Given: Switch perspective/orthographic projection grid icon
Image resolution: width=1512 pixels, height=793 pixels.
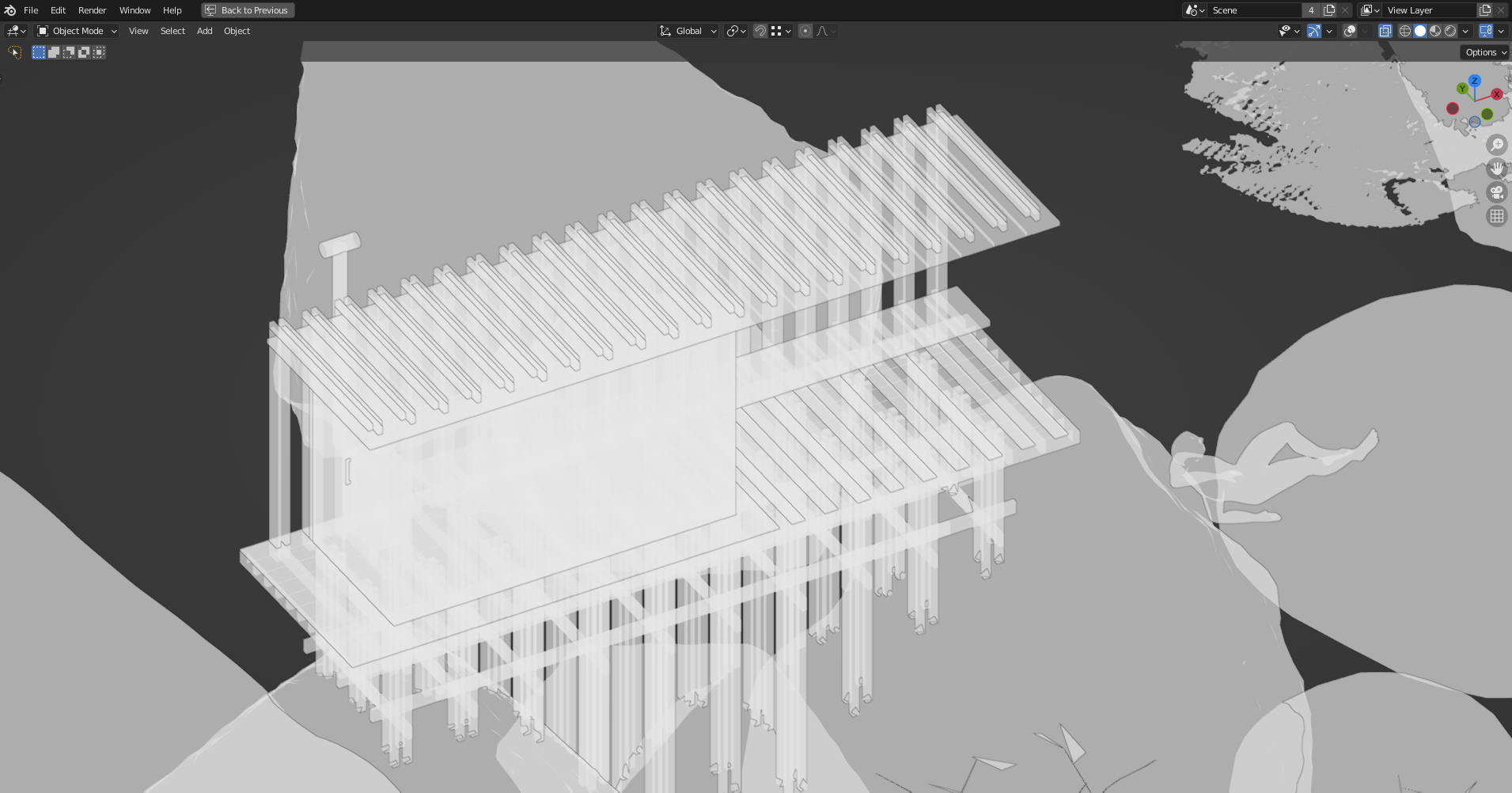Looking at the screenshot, I should 1496,216.
